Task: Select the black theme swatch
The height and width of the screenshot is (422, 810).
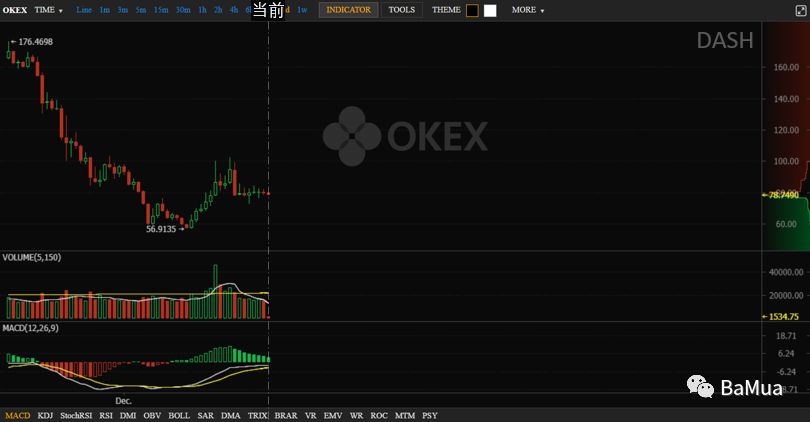Action: pos(472,10)
